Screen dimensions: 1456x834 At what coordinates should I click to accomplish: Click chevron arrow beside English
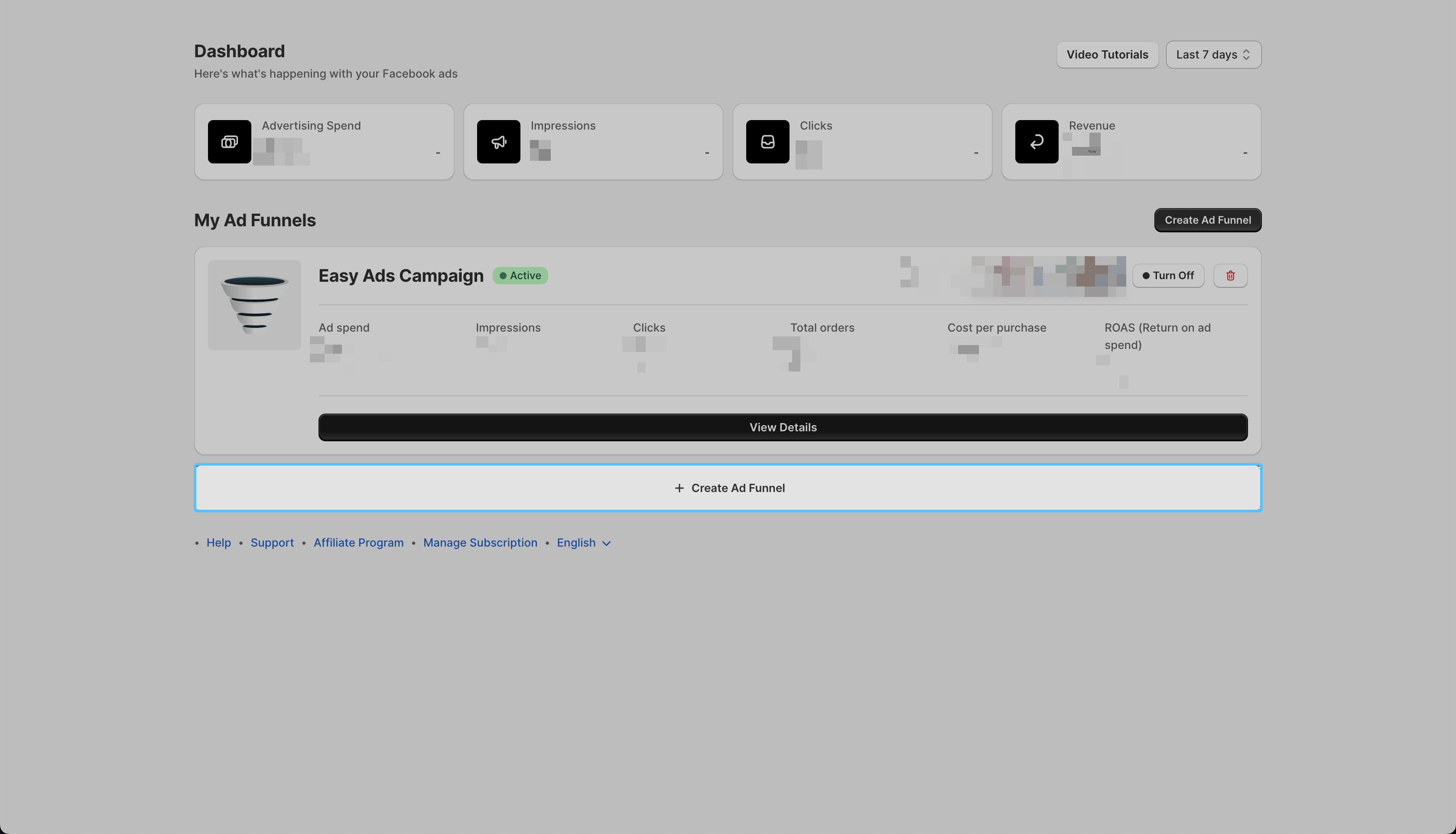606,544
